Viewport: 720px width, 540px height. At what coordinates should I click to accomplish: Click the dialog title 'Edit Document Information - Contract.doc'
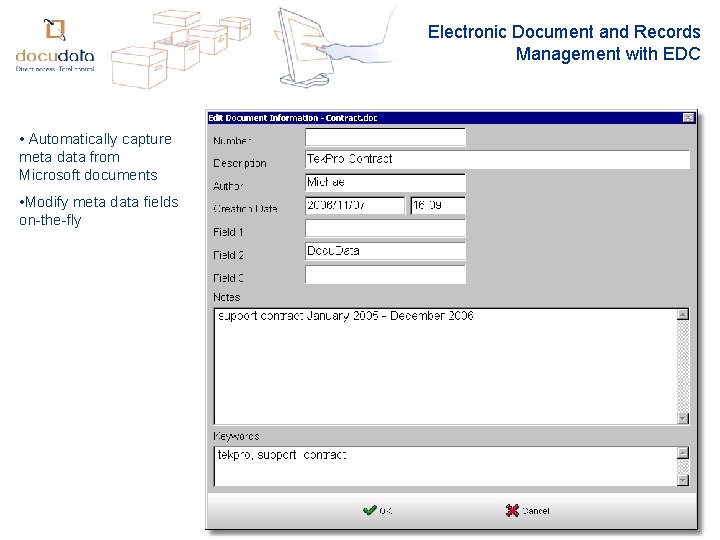point(293,118)
